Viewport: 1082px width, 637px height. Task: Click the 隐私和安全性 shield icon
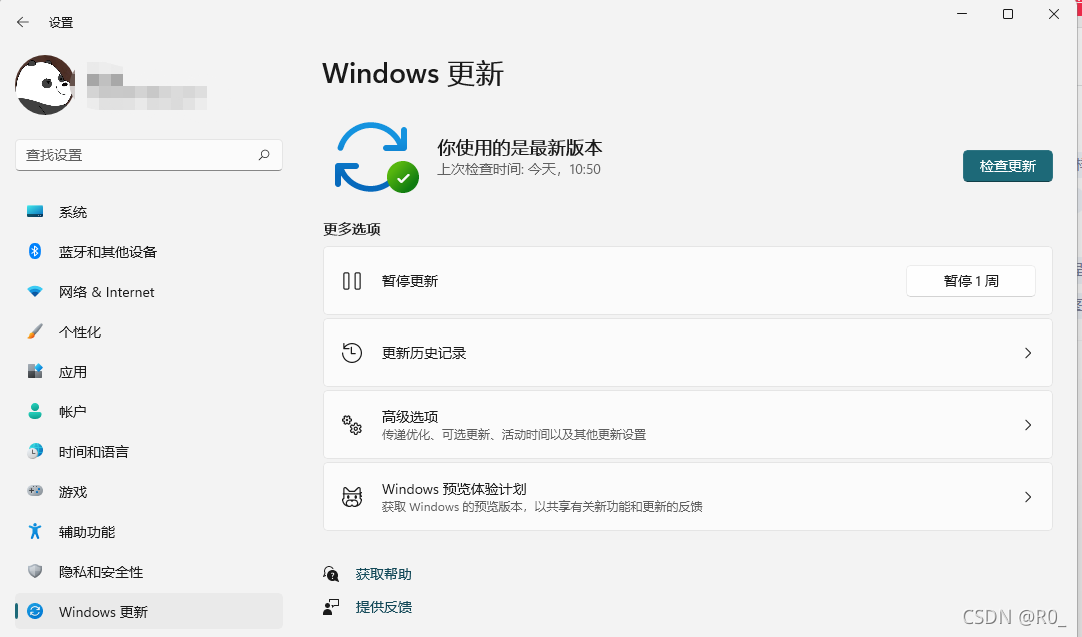[35, 571]
